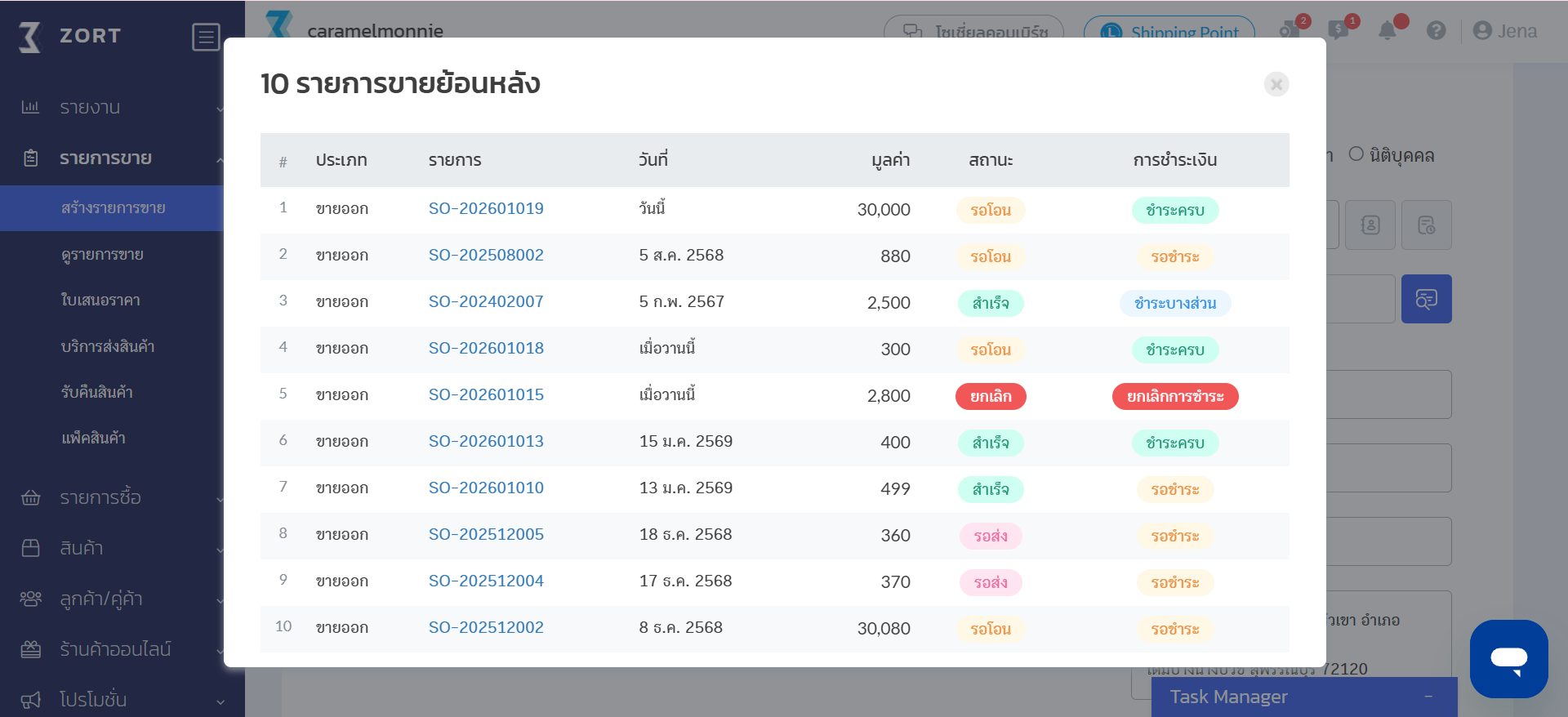Minimize the Task Manager bar
This screenshot has height=717, width=1568.
(1428, 697)
